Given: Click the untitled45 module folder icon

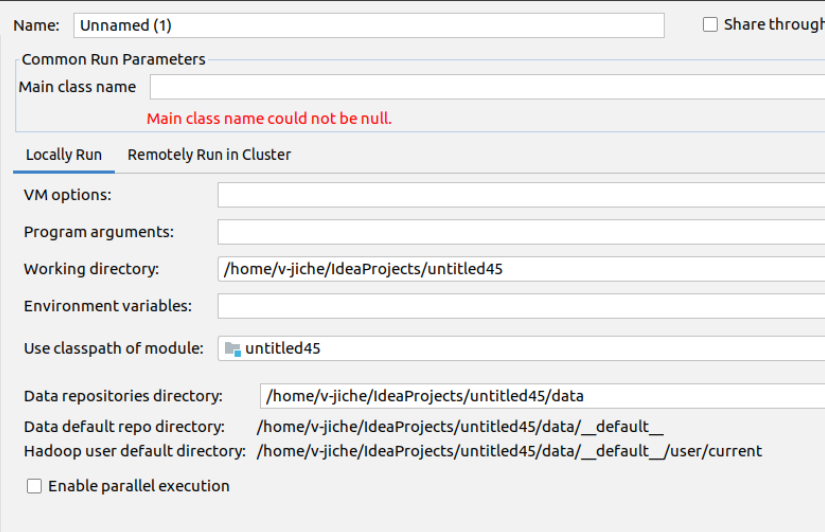Looking at the screenshot, I should pos(233,349).
